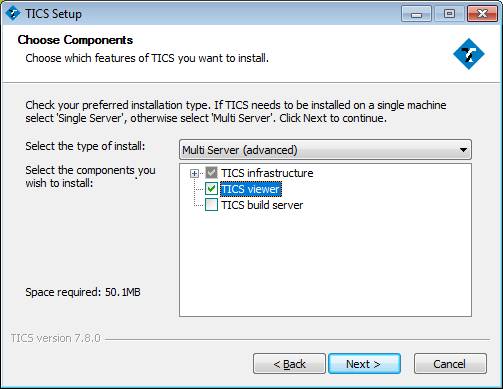Open the install type dropdown arrow
Screen dimensions: 503x389
click(x=463, y=150)
